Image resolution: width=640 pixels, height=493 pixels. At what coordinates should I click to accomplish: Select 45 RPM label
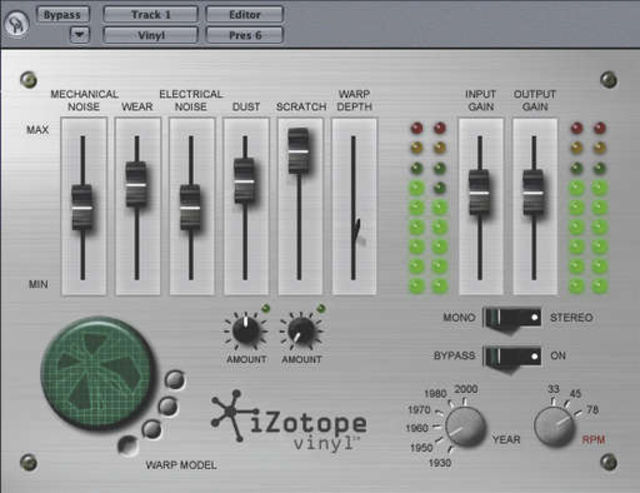575,394
